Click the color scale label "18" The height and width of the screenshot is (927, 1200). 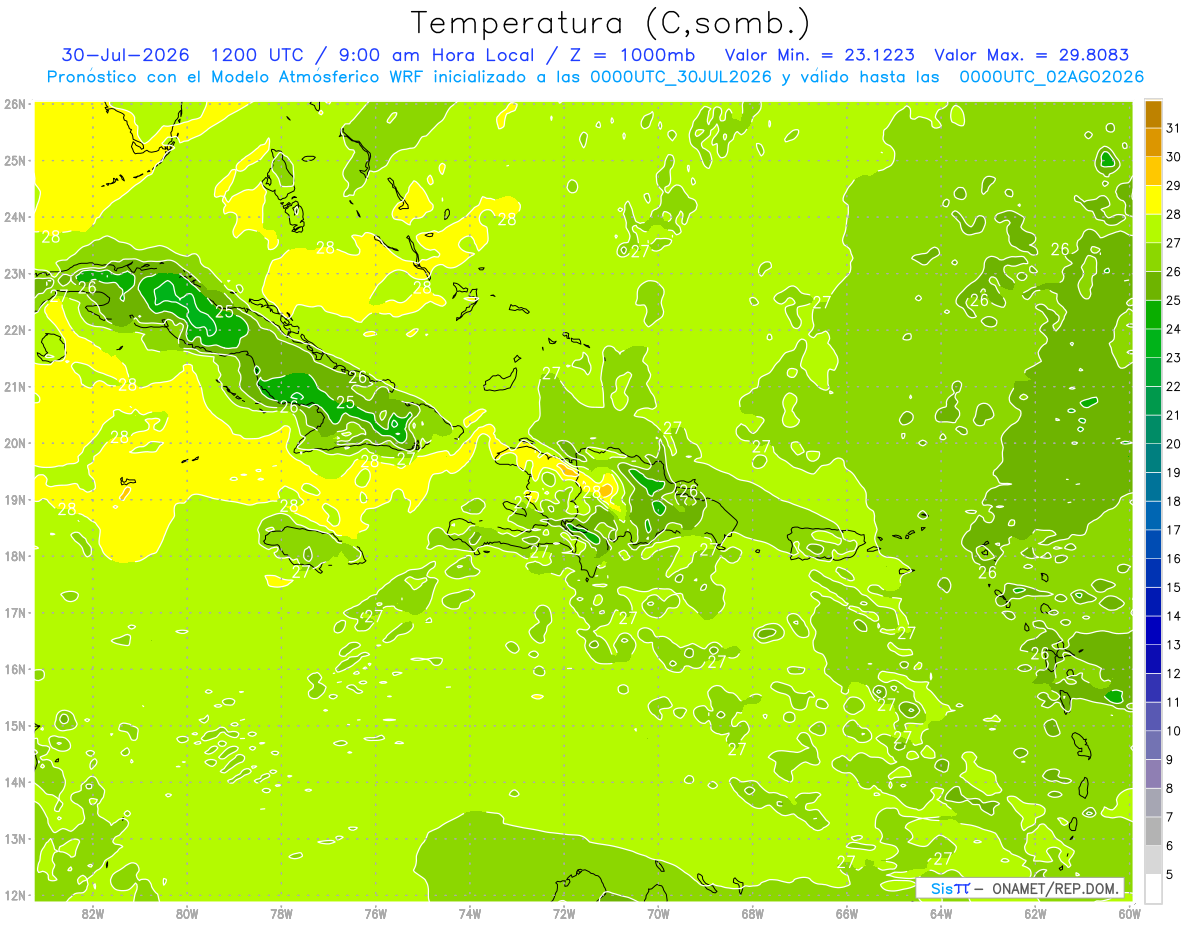coord(1174,501)
